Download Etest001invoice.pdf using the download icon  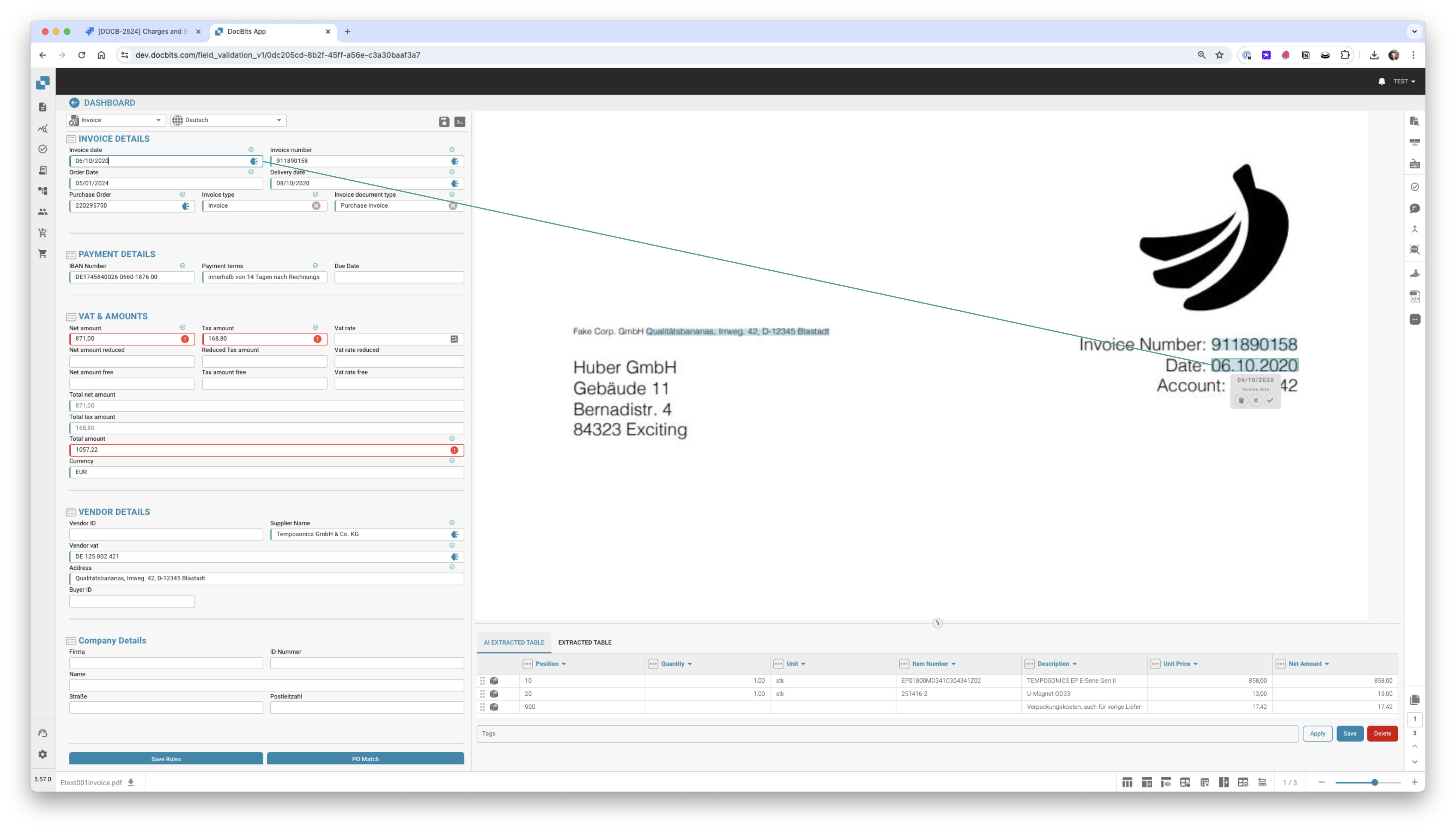(131, 782)
